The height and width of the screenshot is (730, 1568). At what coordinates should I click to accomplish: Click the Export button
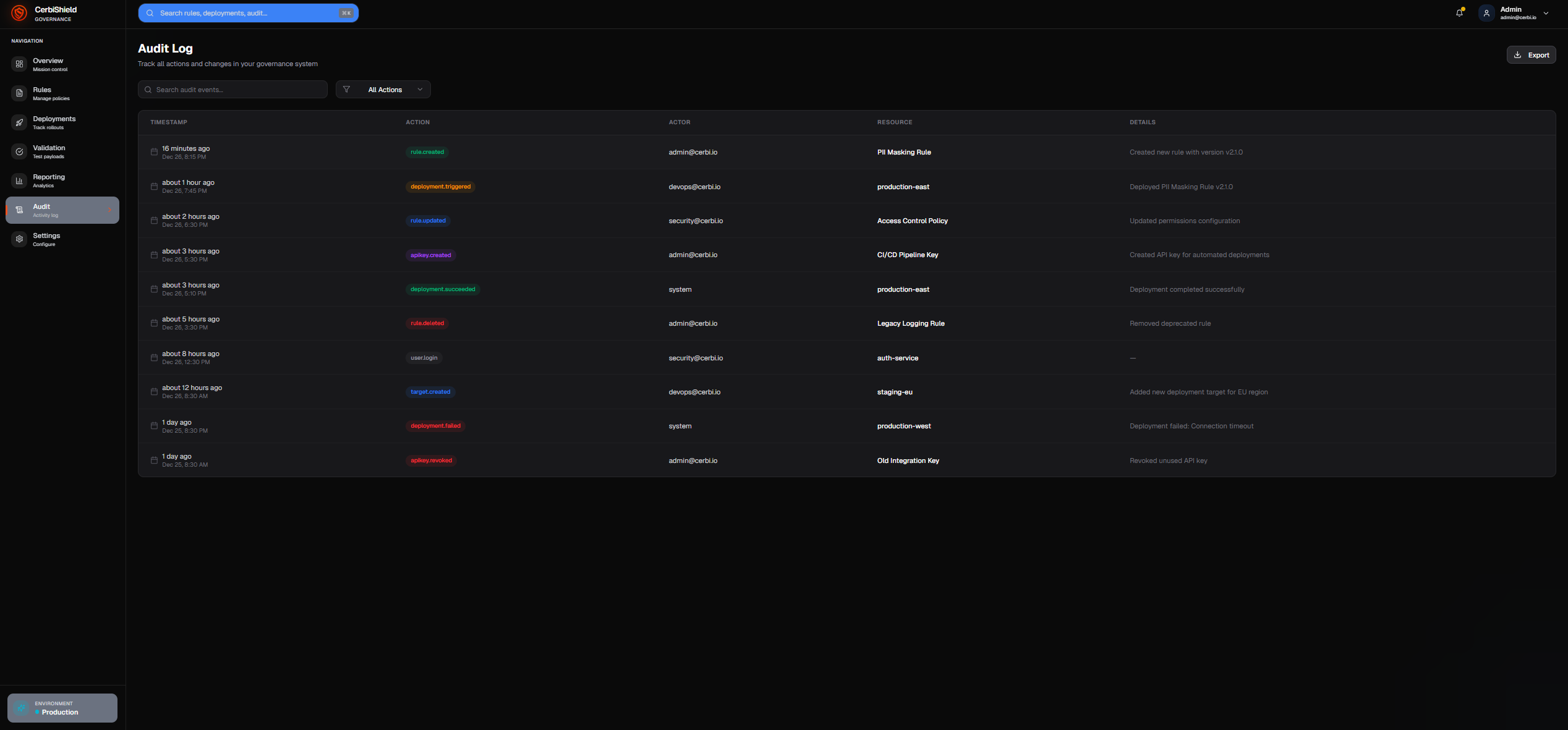[x=1531, y=55]
